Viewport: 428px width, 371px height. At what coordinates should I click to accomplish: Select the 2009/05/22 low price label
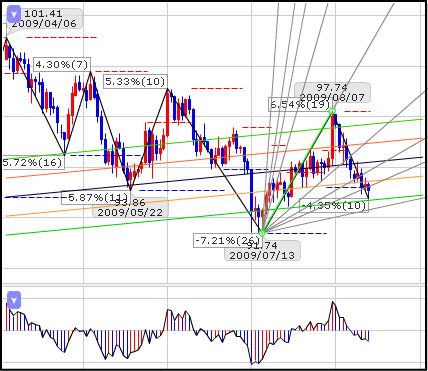click(130, 207)
